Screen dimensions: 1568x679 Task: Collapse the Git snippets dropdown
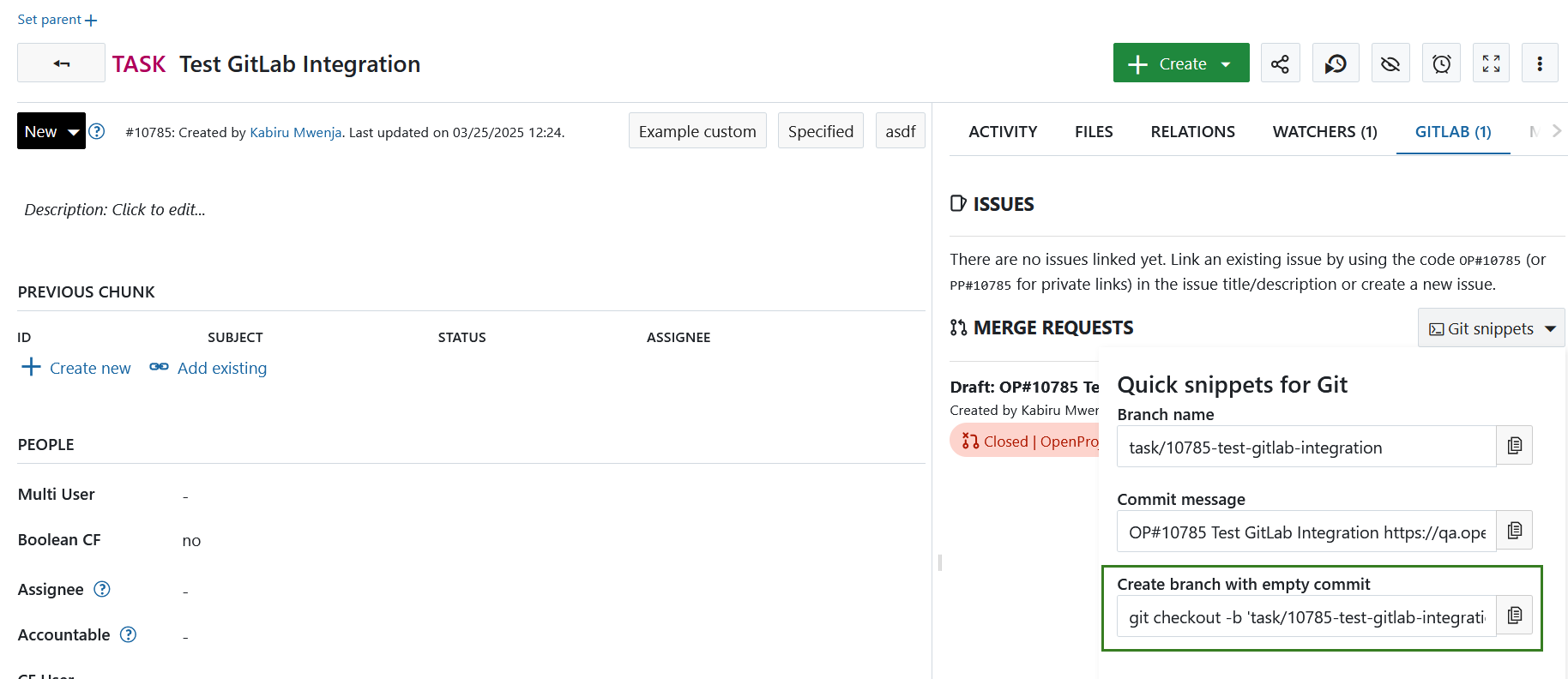pos(1491,328)
